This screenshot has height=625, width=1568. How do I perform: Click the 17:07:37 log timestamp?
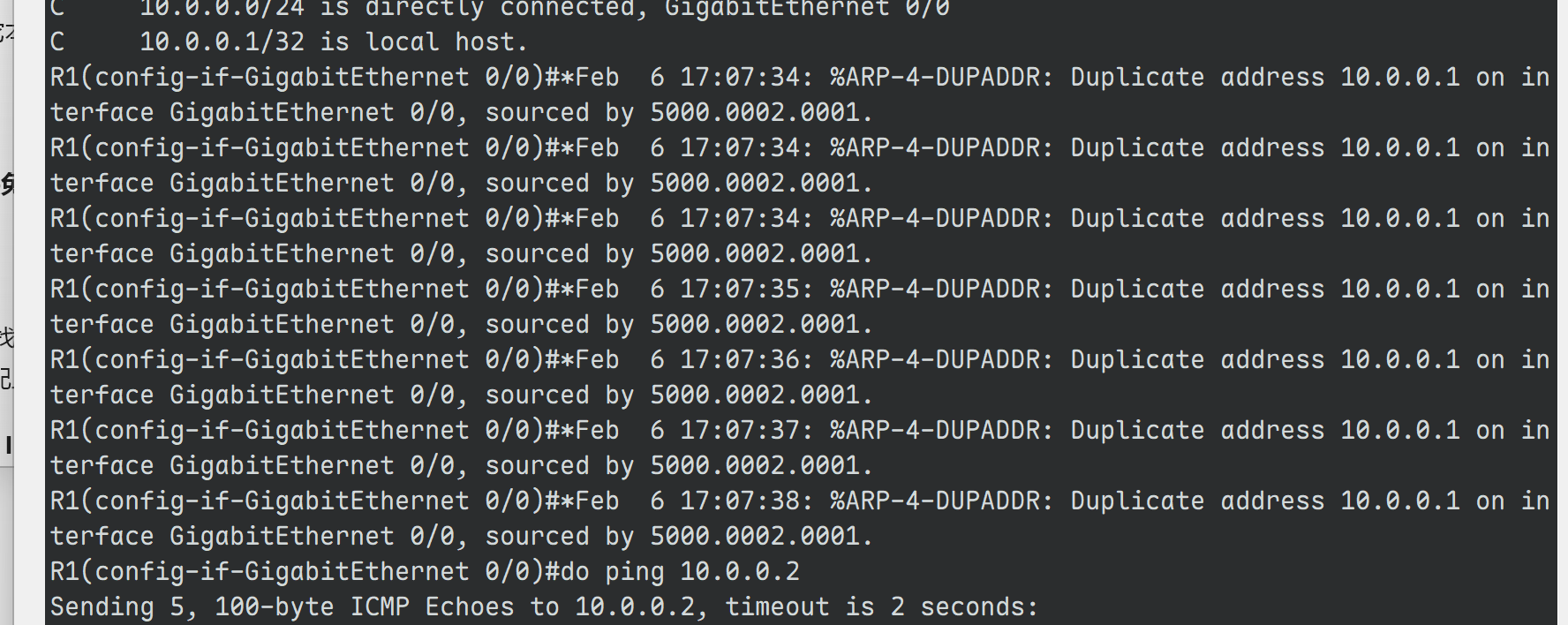tap(745, 431)
